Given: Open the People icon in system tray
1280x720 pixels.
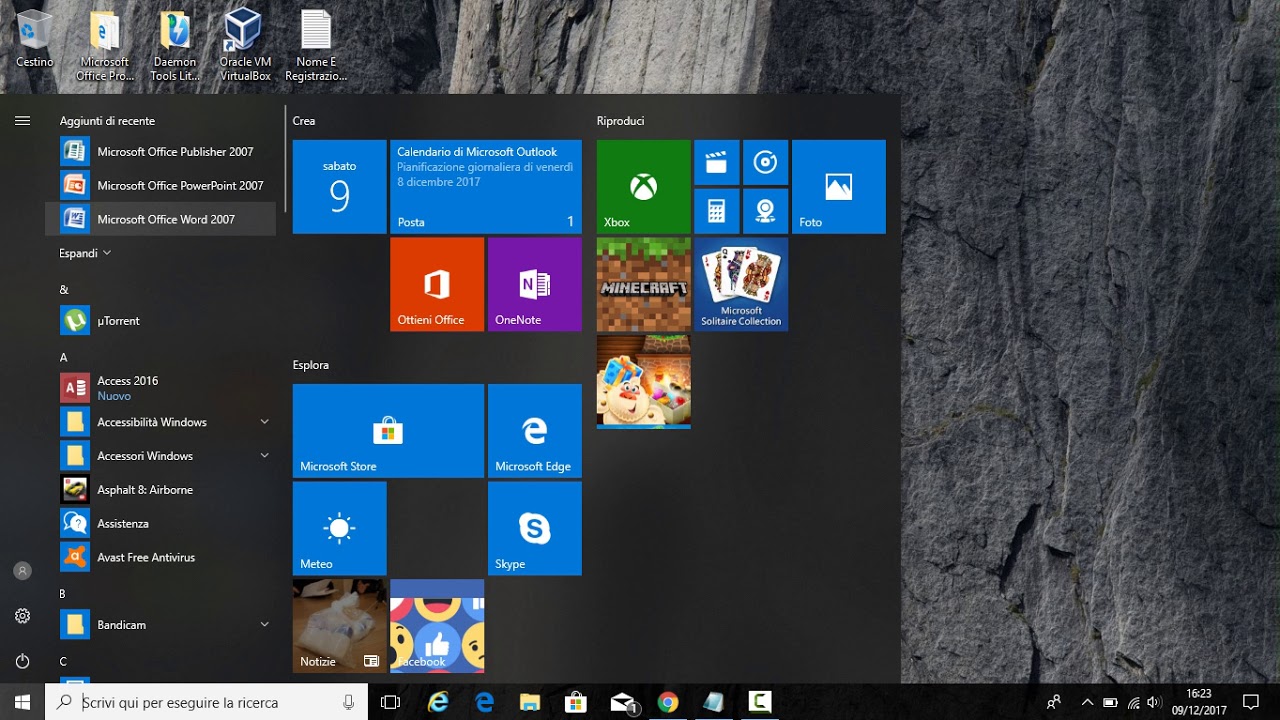Looking at the screenshot, I should pyautogui.click(x=1053, y=702).
